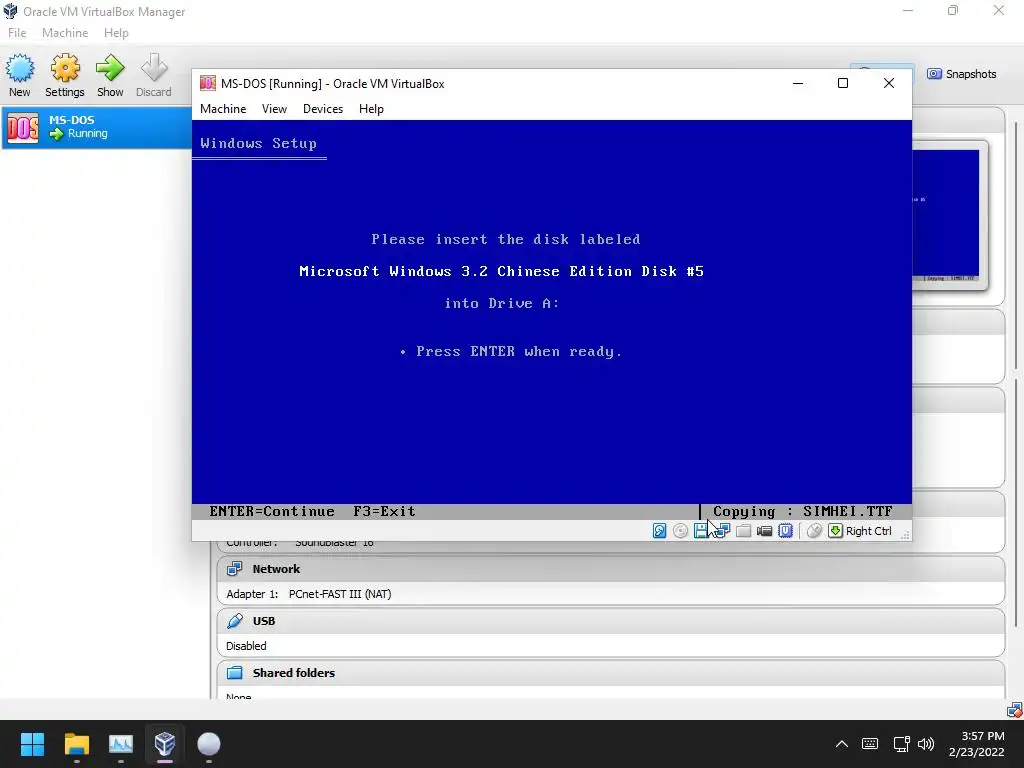Open the Help menu in the VM window
Screen dimensions: 1024x768
point(371,108)
